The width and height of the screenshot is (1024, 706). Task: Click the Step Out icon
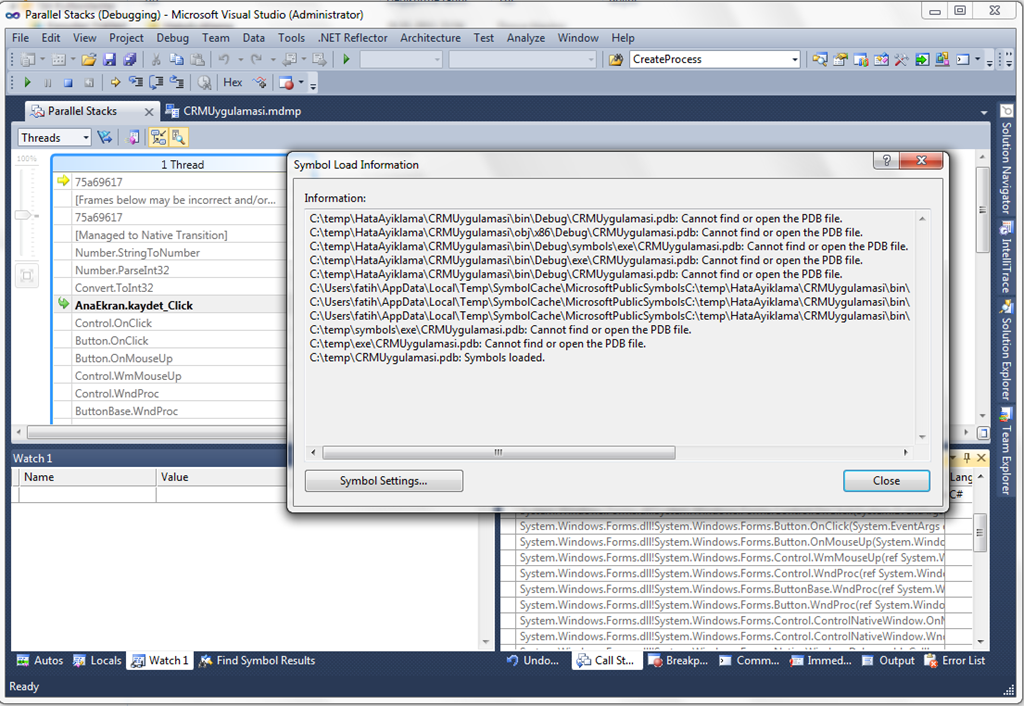point(176,82)
